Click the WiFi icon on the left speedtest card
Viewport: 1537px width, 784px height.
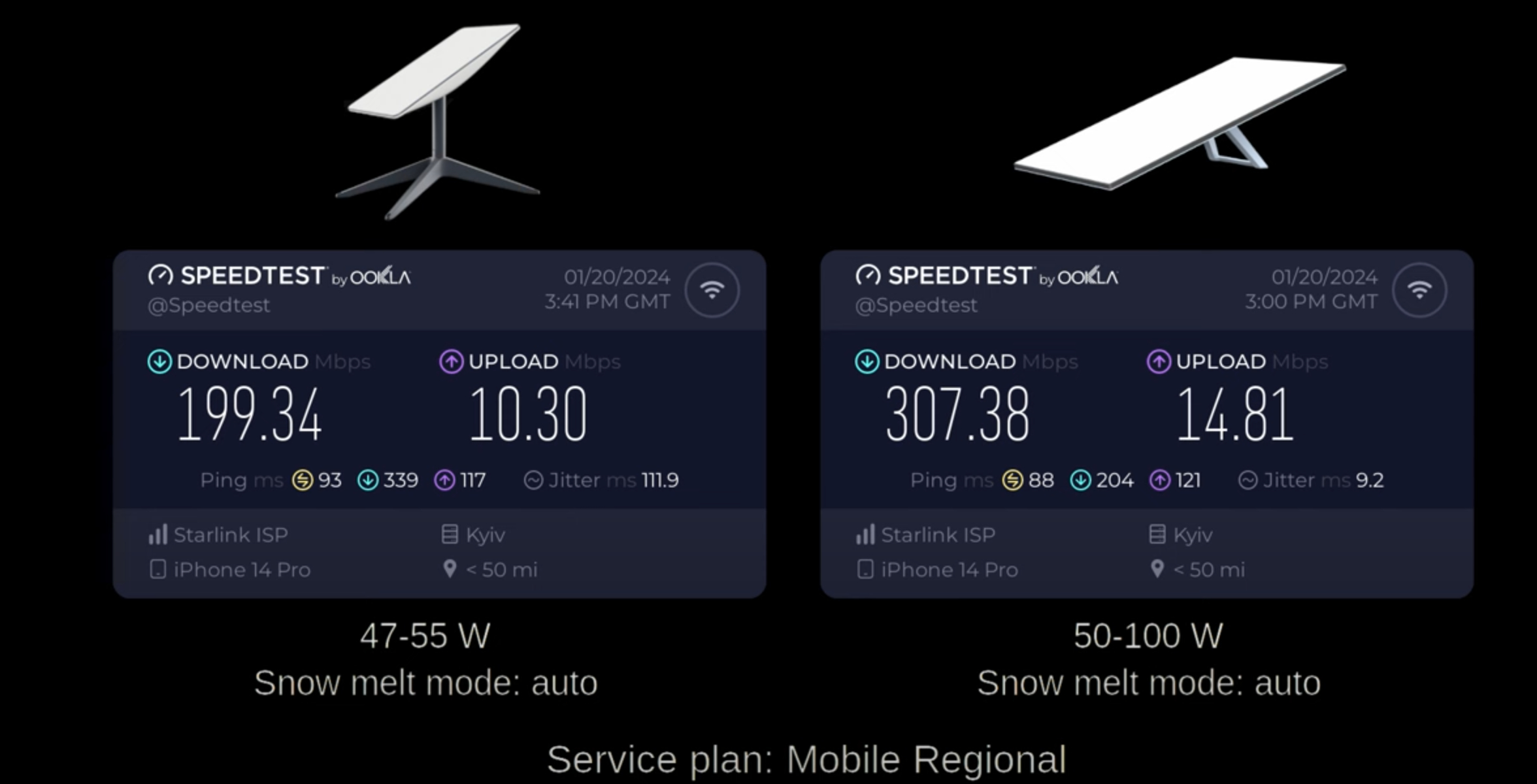coord(712,290)
